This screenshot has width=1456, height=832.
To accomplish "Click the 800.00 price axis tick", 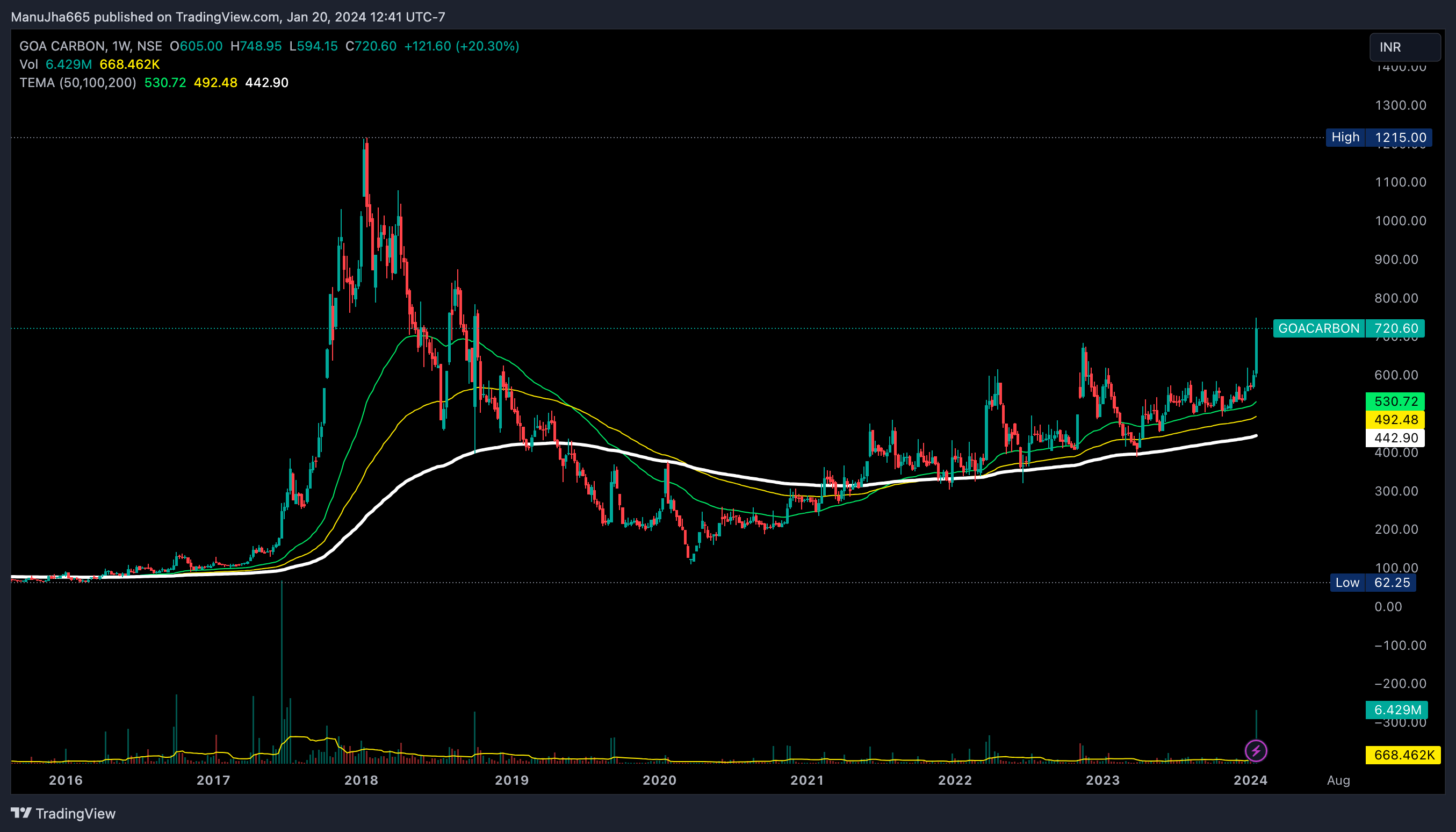I will point(1396,298).
